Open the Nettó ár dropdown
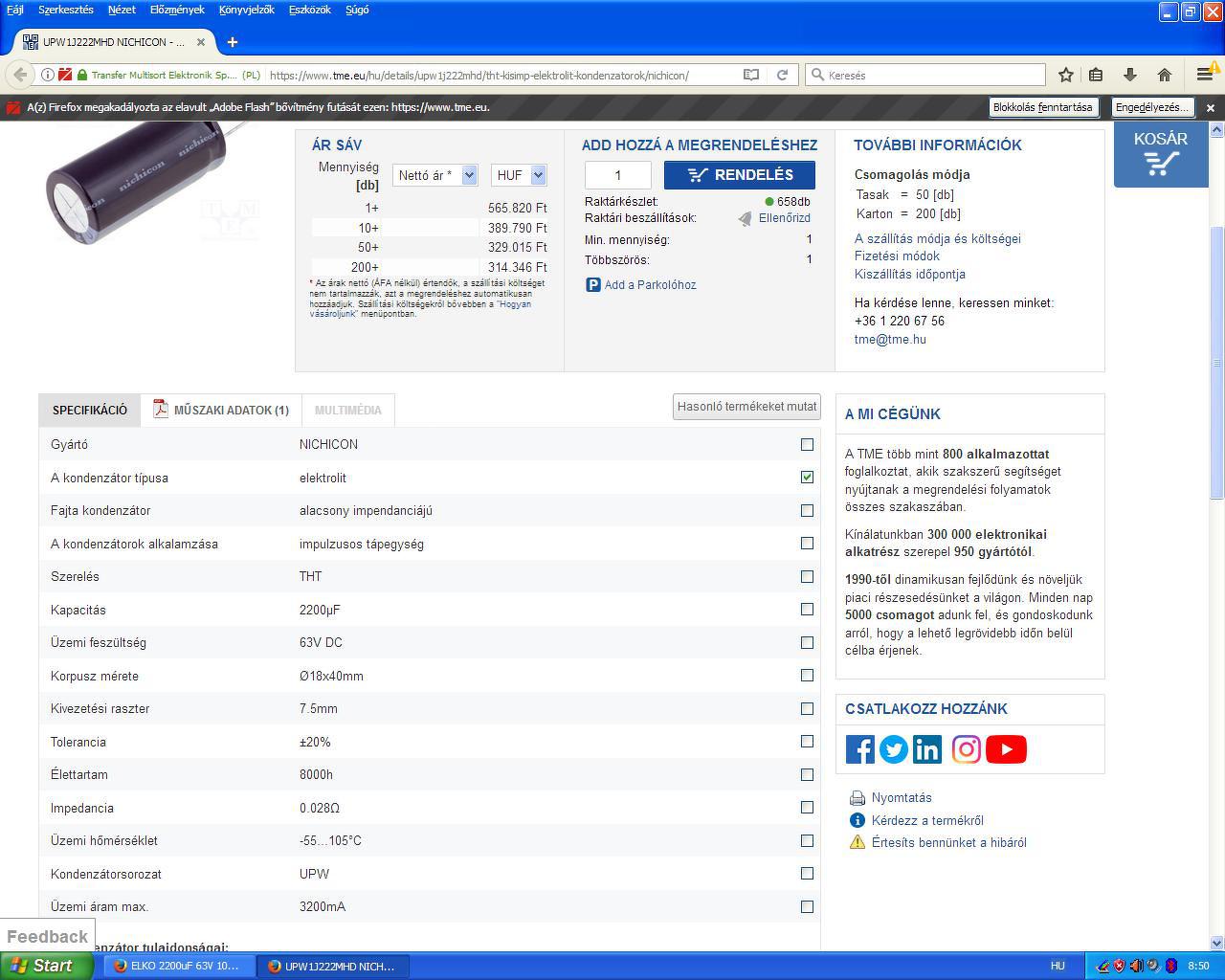 pos(435,175)
